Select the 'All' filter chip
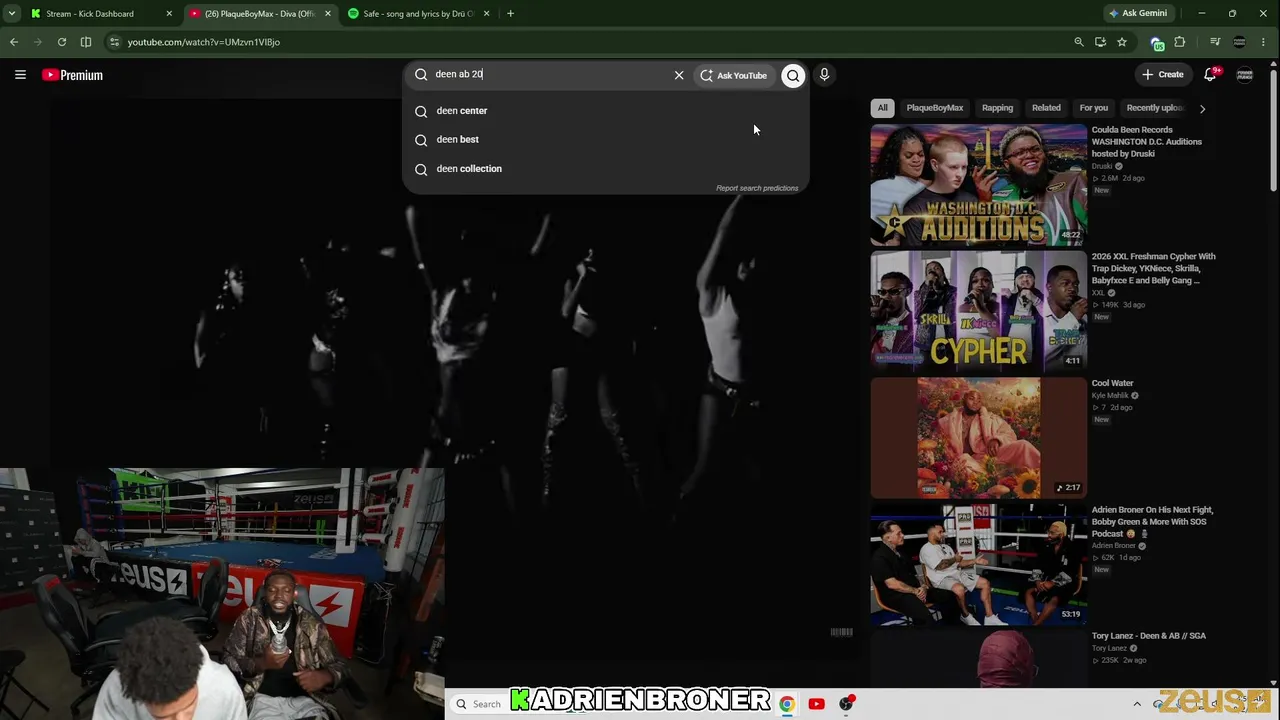 [882, 108]
